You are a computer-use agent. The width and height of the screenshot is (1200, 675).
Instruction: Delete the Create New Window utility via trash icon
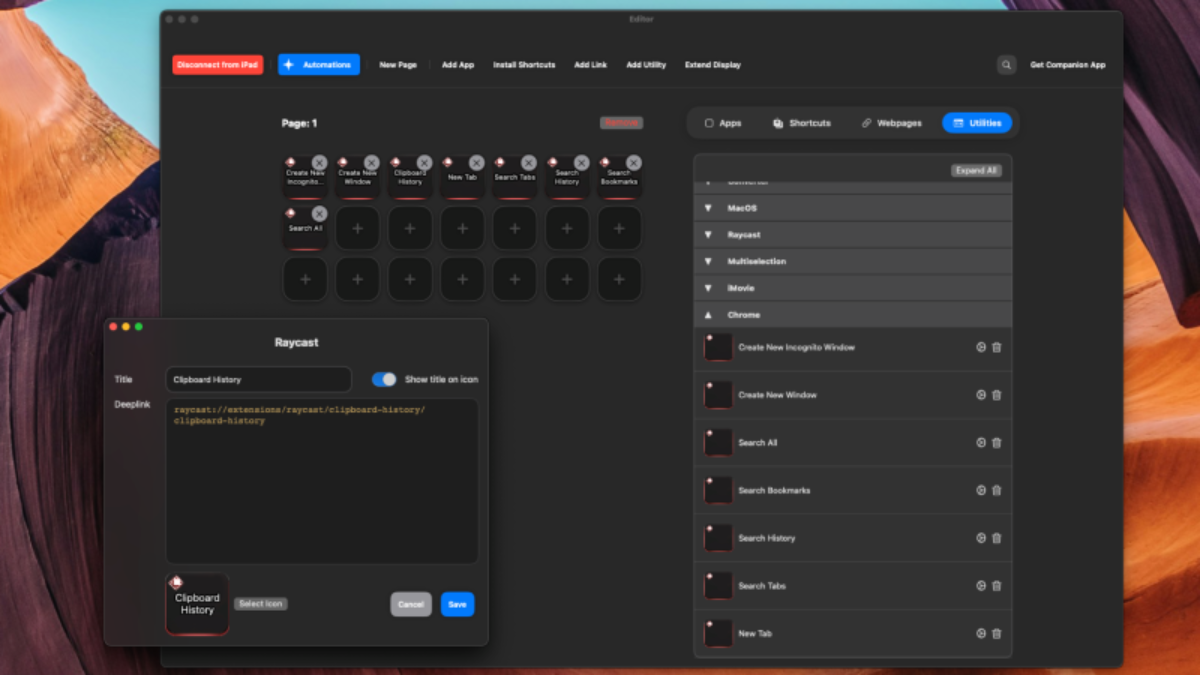(997, 395)
